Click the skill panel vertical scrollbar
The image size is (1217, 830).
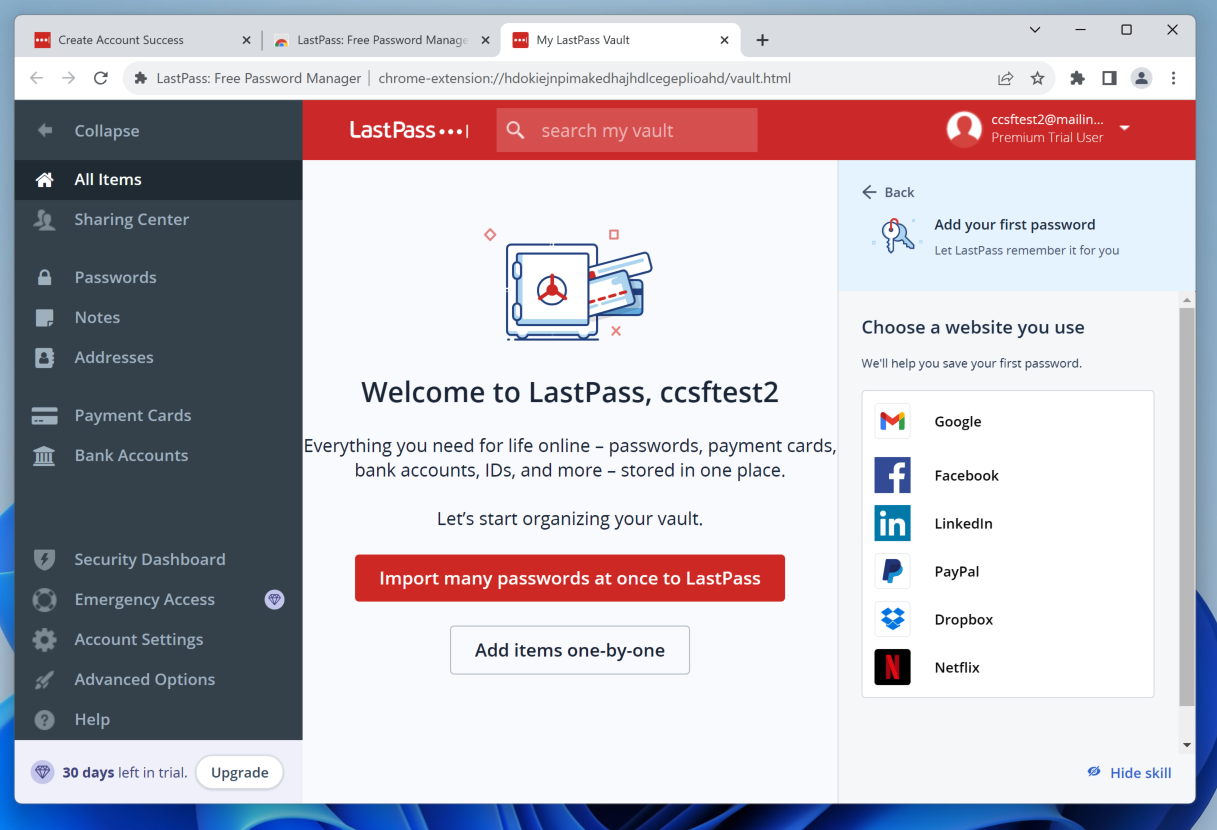(1187, 507)
